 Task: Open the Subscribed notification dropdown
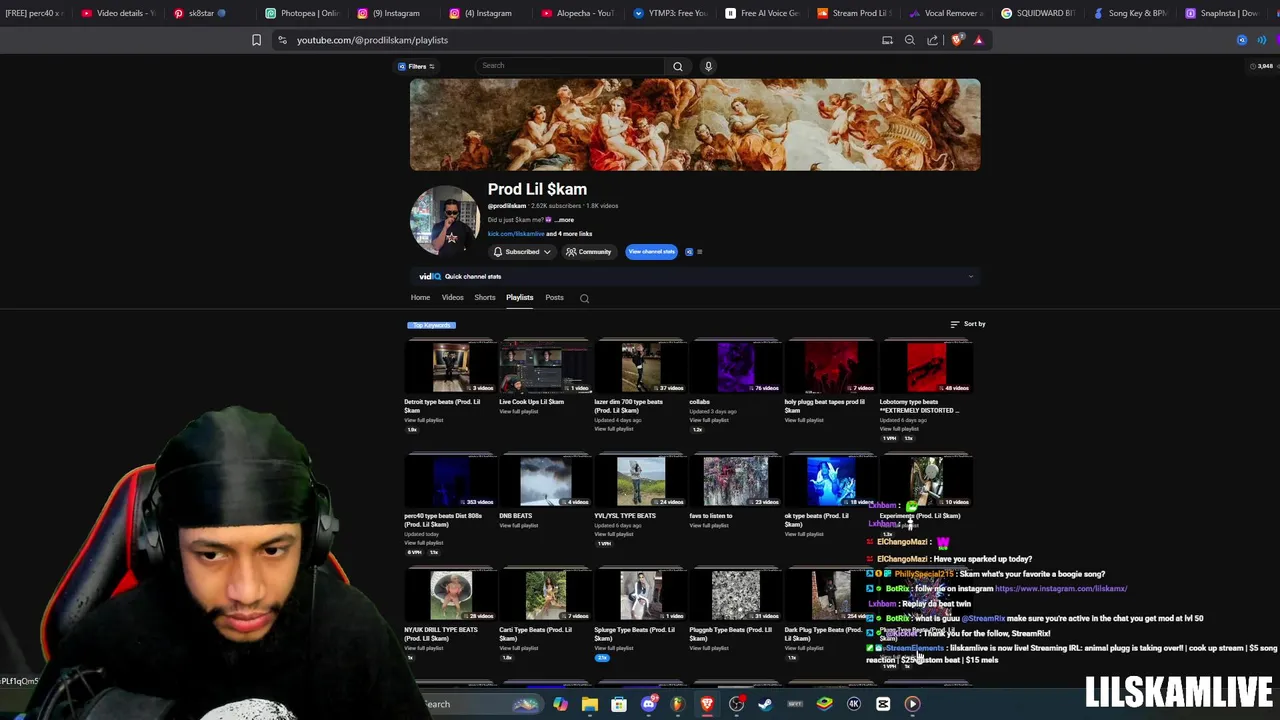pos(522,252)
